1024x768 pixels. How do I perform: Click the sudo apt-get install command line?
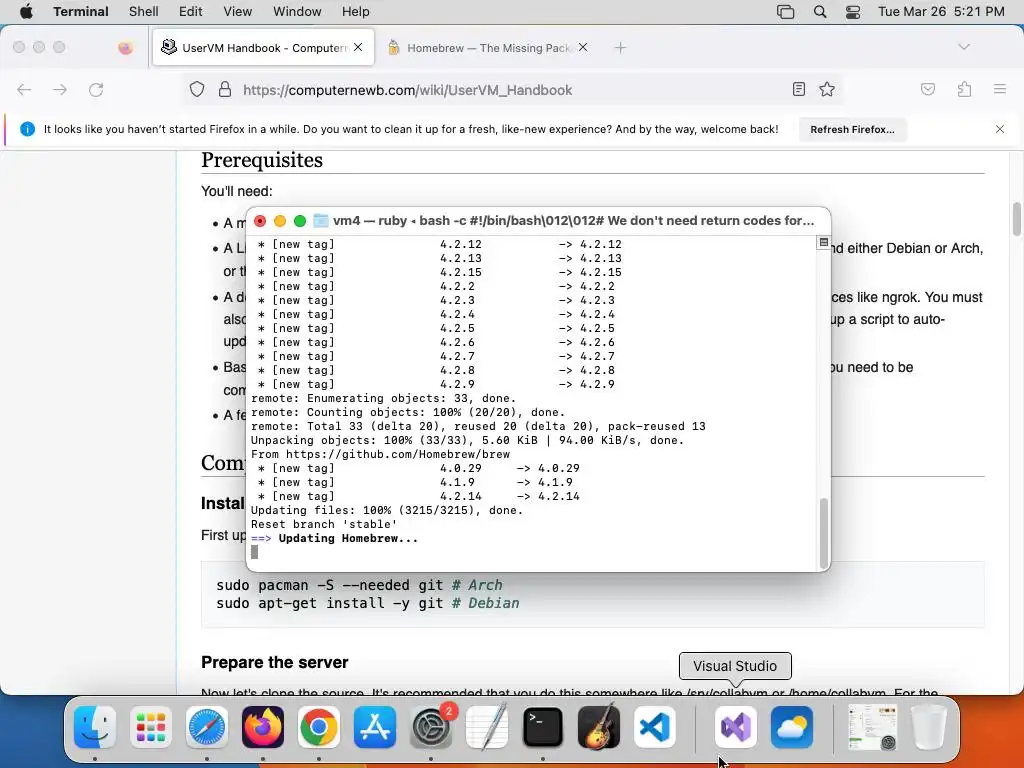pos(368,603)
